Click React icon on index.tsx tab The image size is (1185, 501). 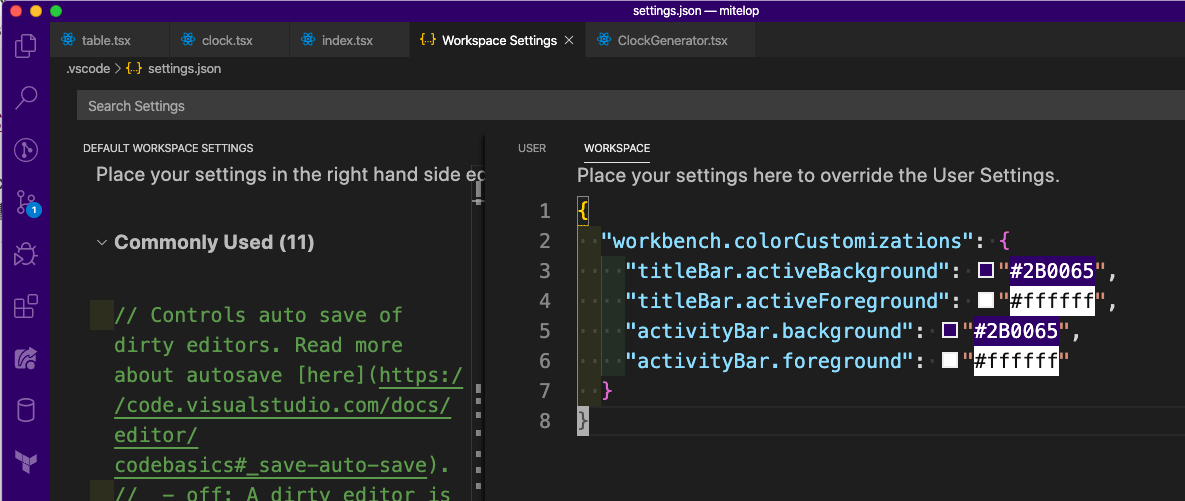tap(308, 40)
